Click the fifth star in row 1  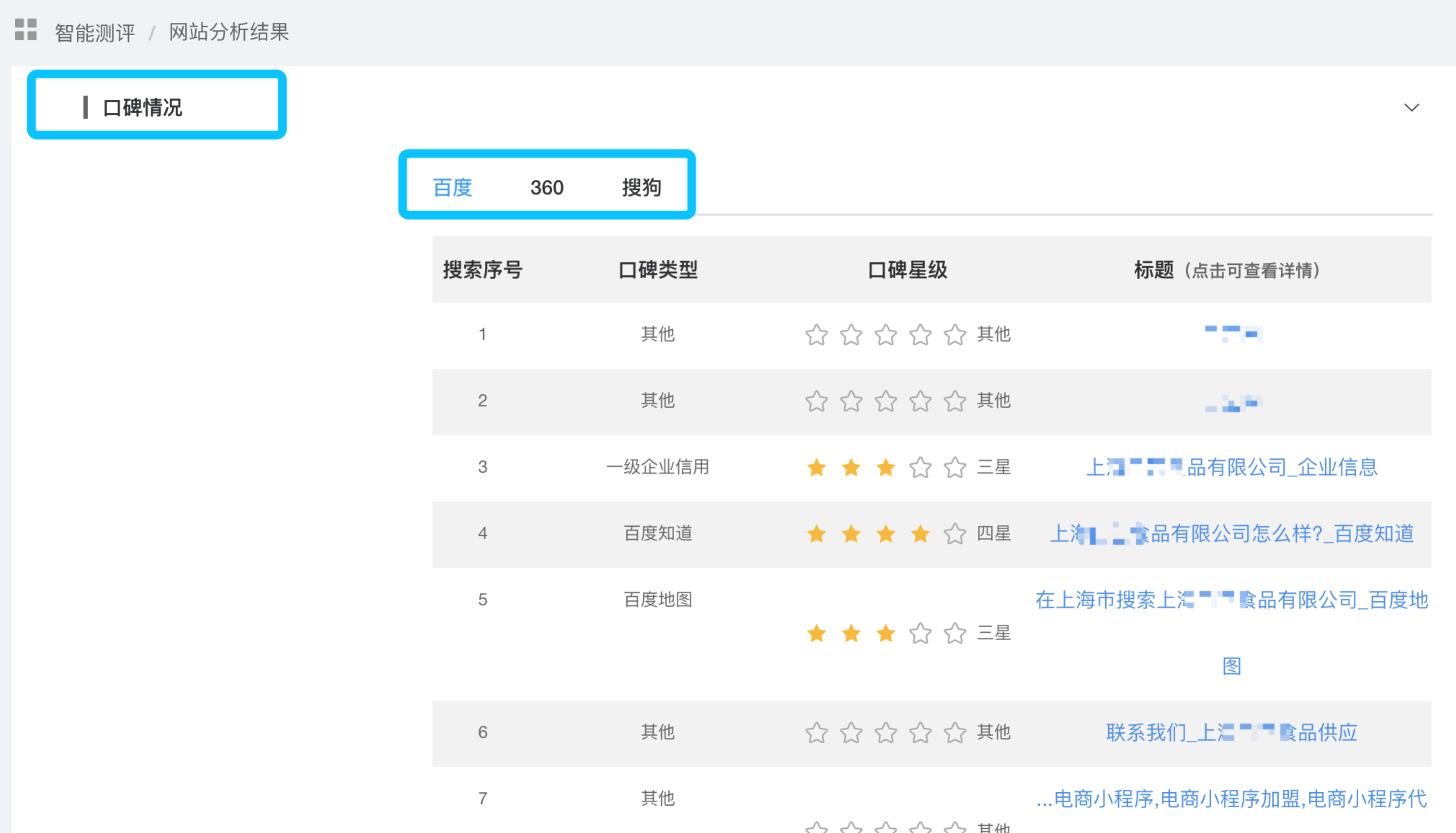click(955, 335)
